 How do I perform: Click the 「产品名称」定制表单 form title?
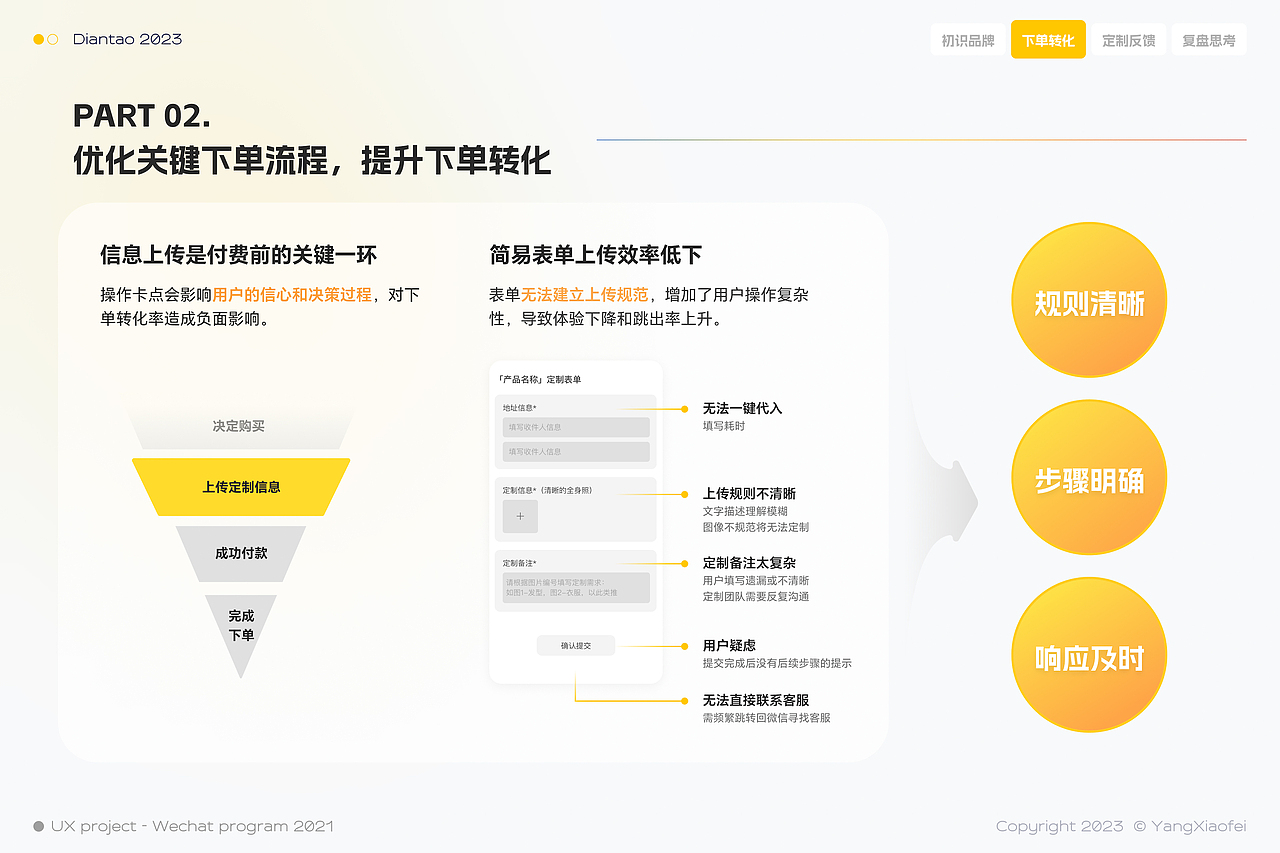(539, 380)
